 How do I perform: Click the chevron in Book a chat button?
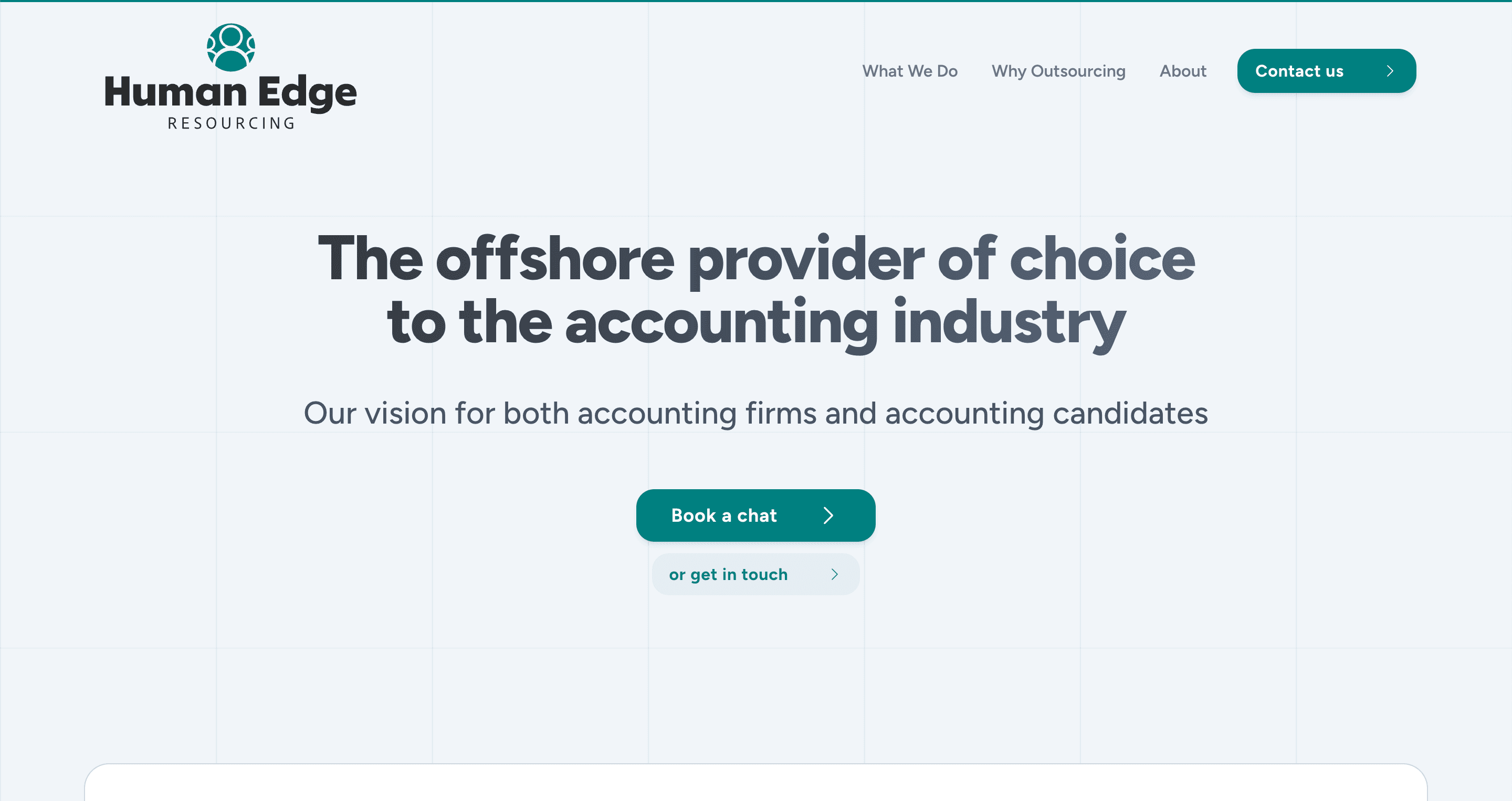point(828,515)
